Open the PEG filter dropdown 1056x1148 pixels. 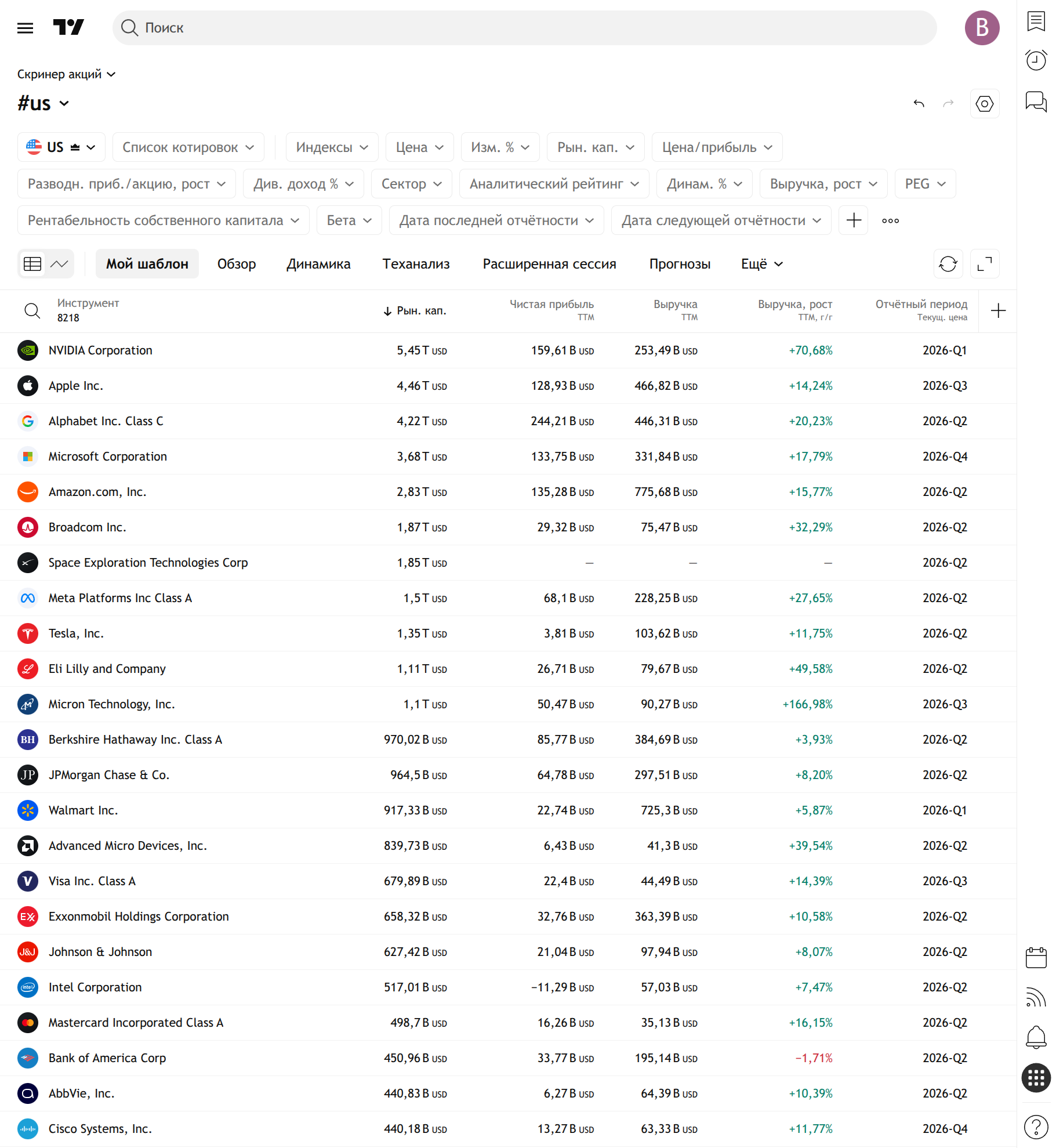(925, 184)
